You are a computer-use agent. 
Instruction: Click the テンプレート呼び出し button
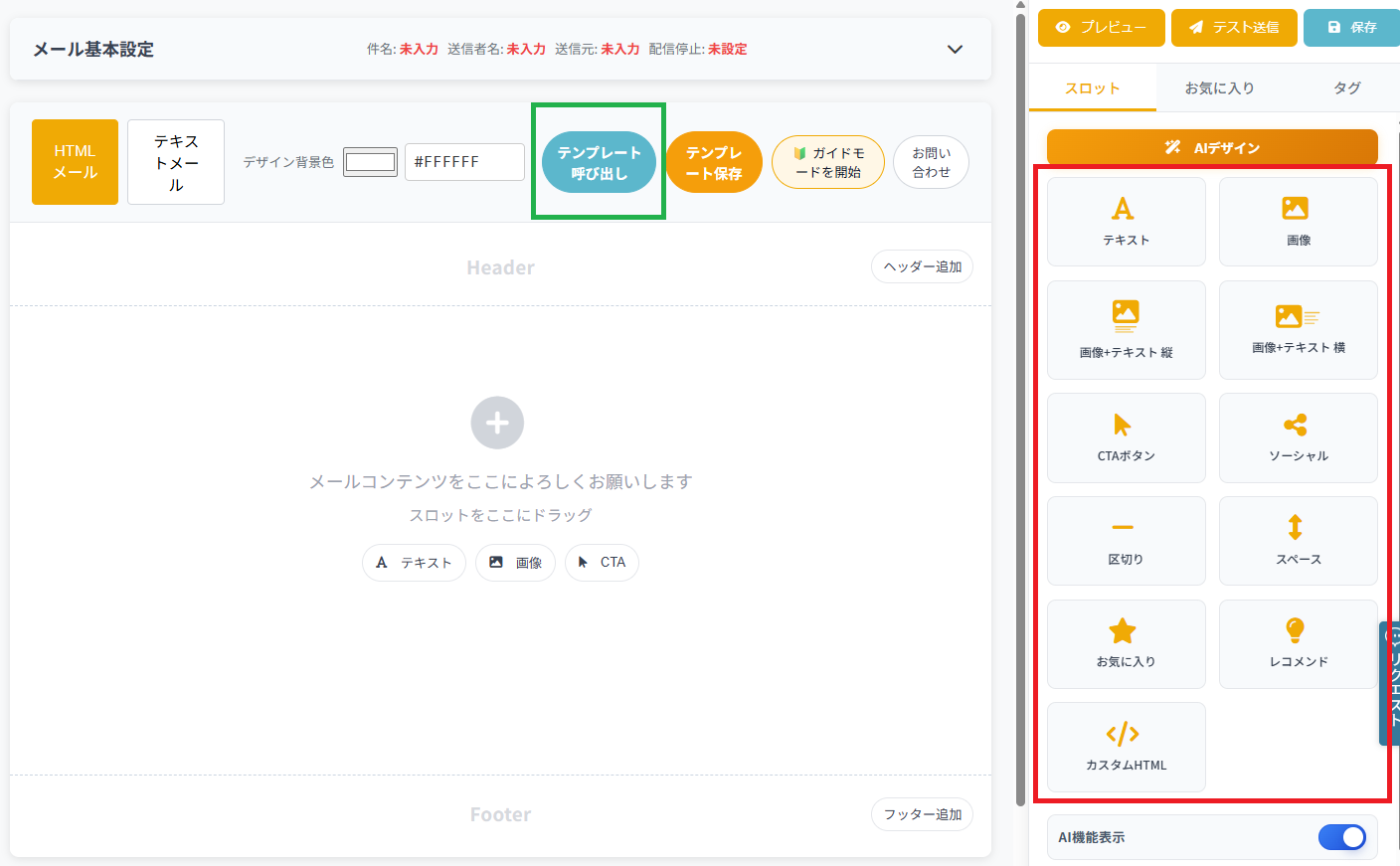598,161
